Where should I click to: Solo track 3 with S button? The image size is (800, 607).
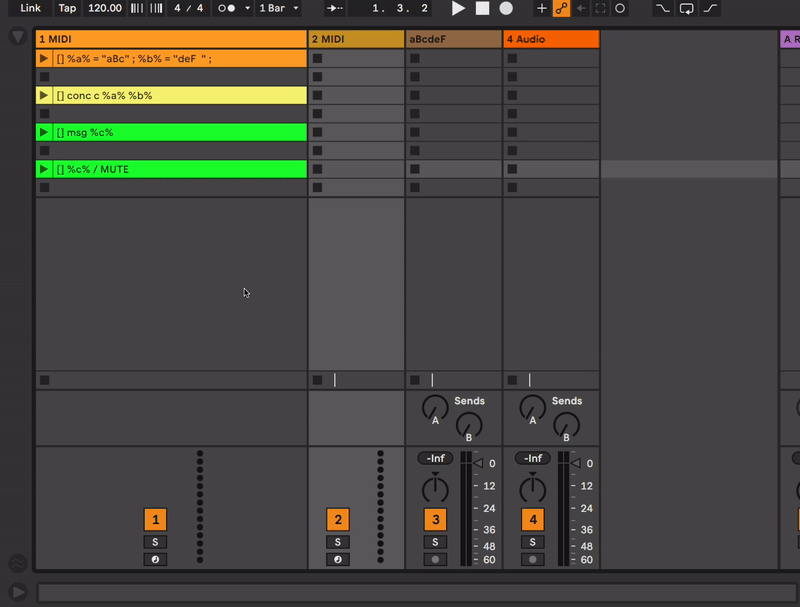435,542
